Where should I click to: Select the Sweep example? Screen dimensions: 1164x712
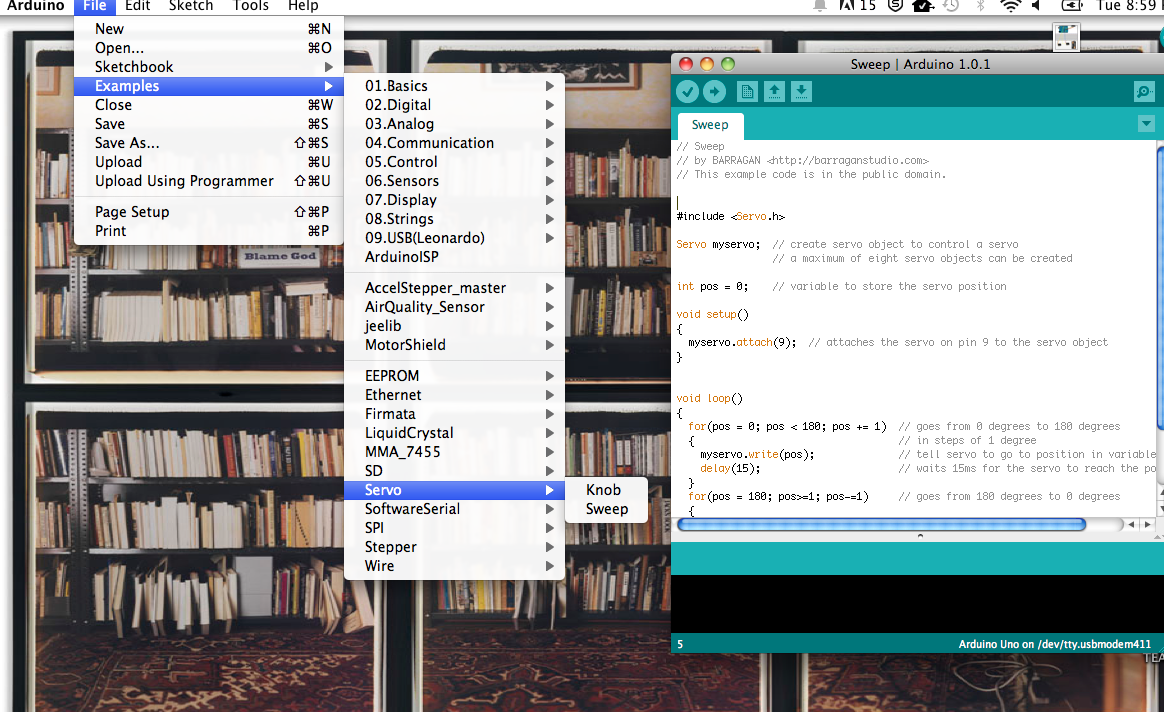pos(607,509)
